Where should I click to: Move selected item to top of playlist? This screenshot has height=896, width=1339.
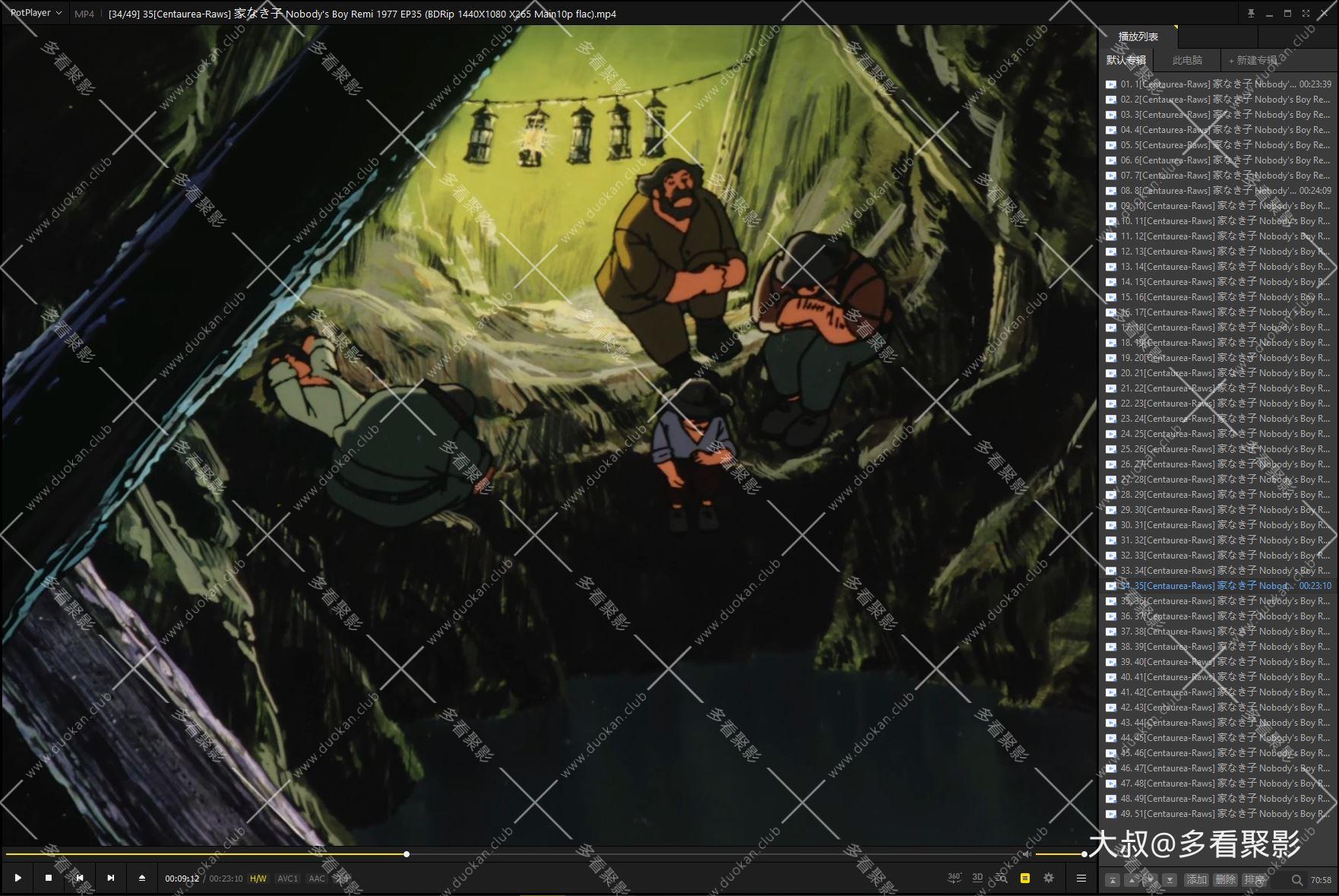(1112, 880)
